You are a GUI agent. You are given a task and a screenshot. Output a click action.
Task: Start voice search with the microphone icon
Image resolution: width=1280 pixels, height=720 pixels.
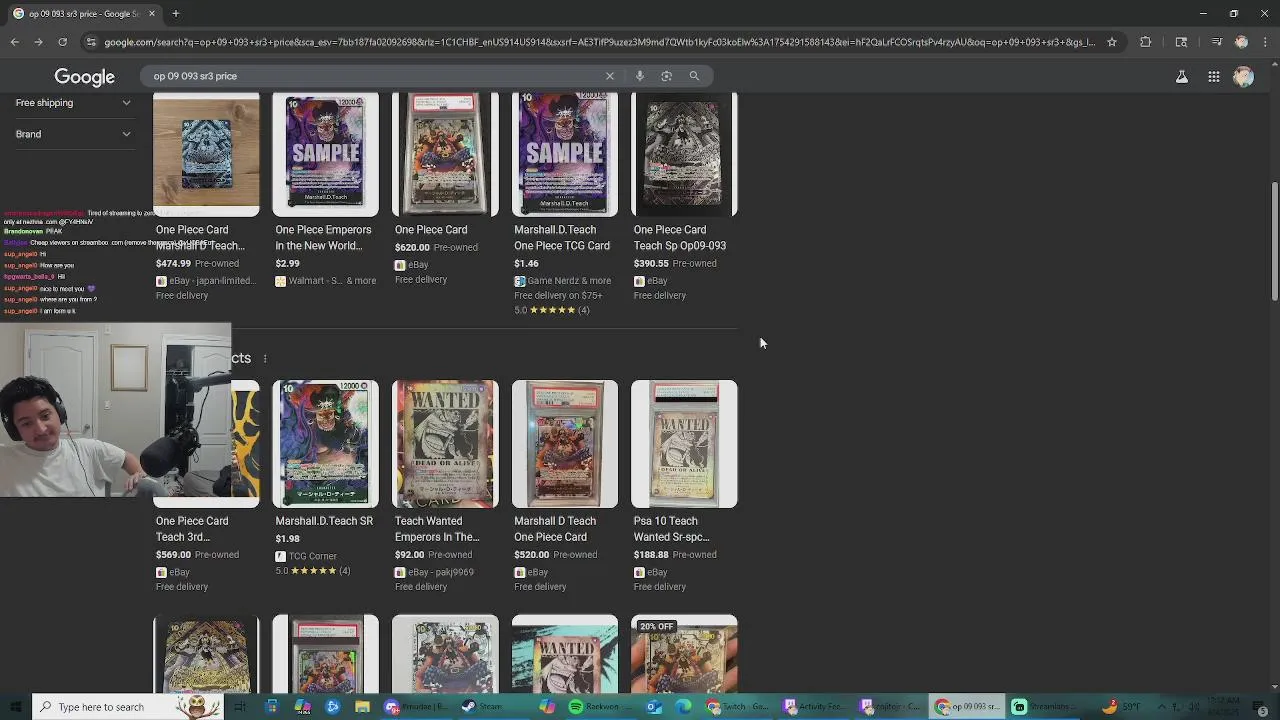[x=640, y=76]
